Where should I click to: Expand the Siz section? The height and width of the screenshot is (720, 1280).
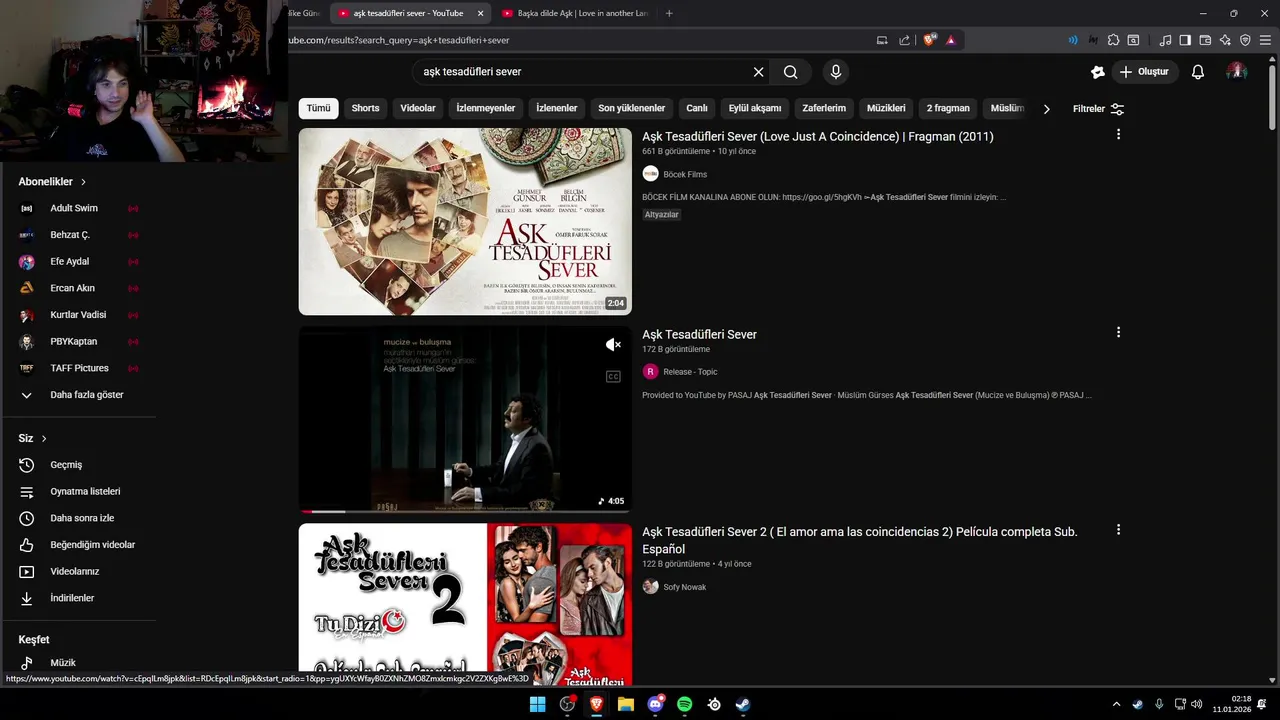click(33, 438)
